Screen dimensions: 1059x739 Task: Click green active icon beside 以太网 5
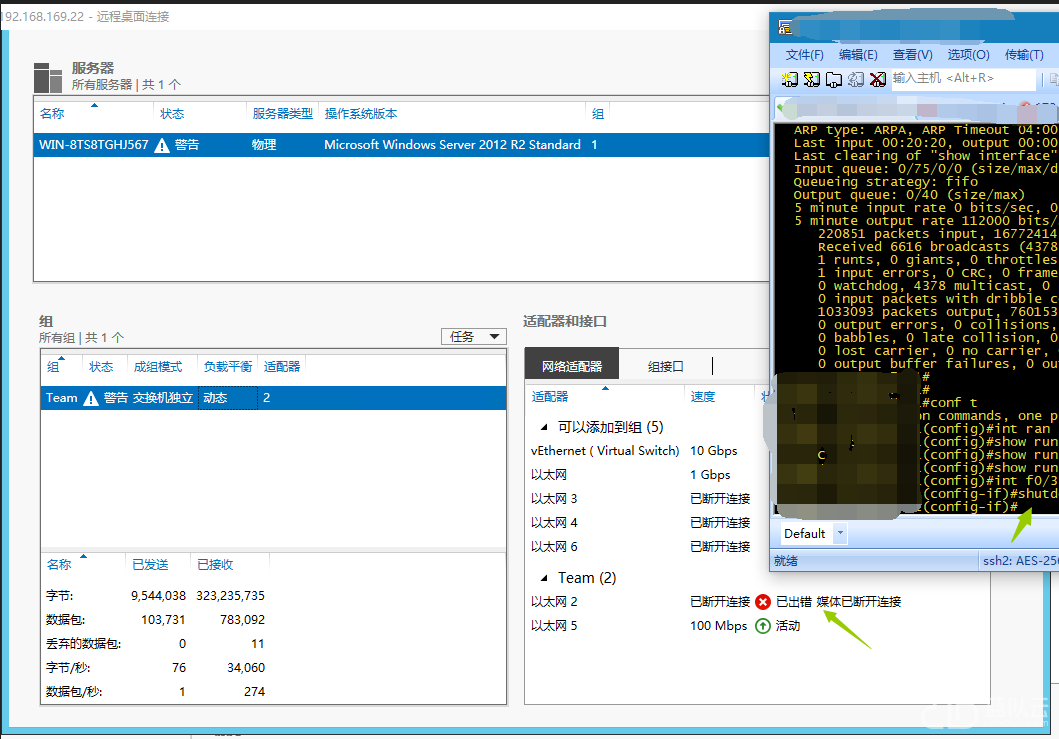pyautogui.click(x=763, y=626)
